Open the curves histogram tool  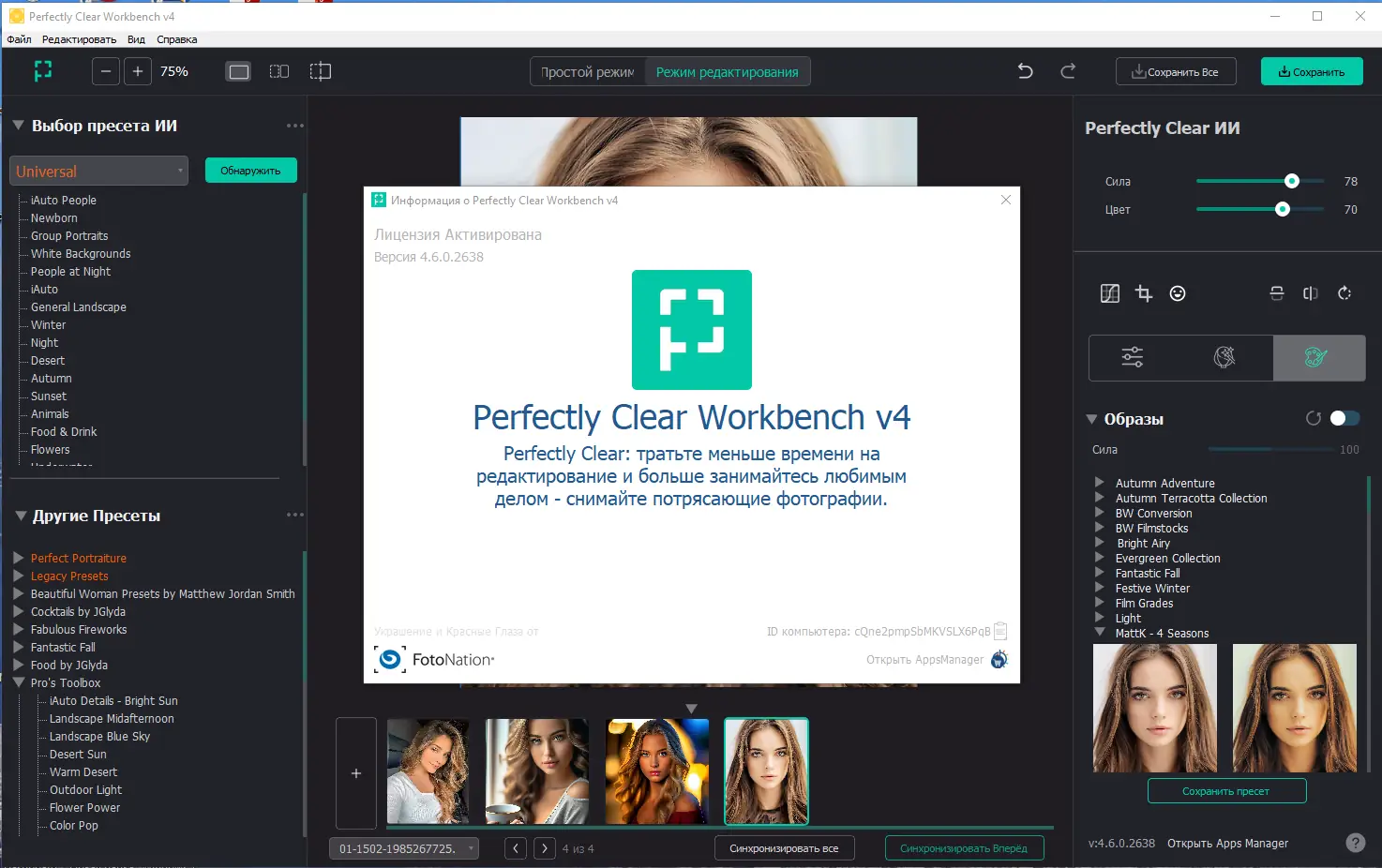pyautogui.click(x=1110, y=293)
